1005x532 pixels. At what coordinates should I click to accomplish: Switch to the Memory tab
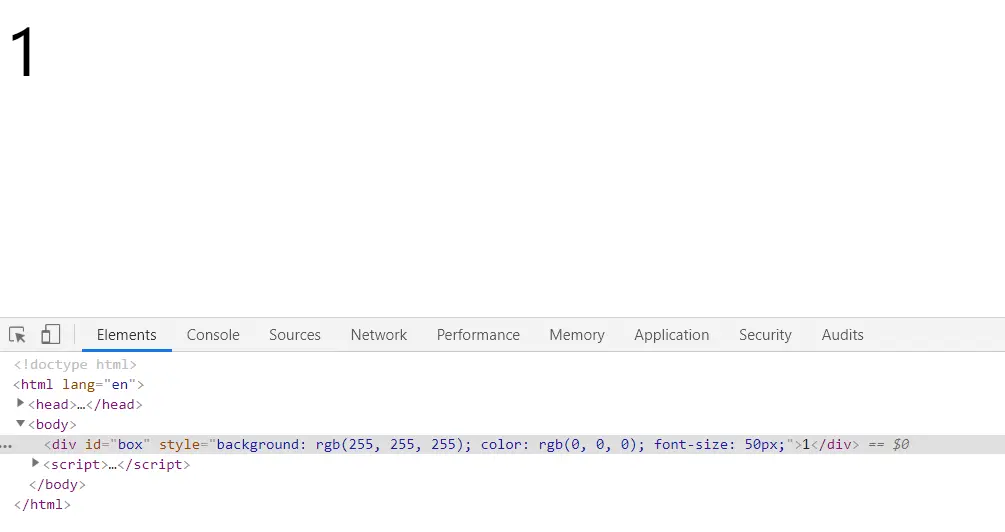pos(577,335)
